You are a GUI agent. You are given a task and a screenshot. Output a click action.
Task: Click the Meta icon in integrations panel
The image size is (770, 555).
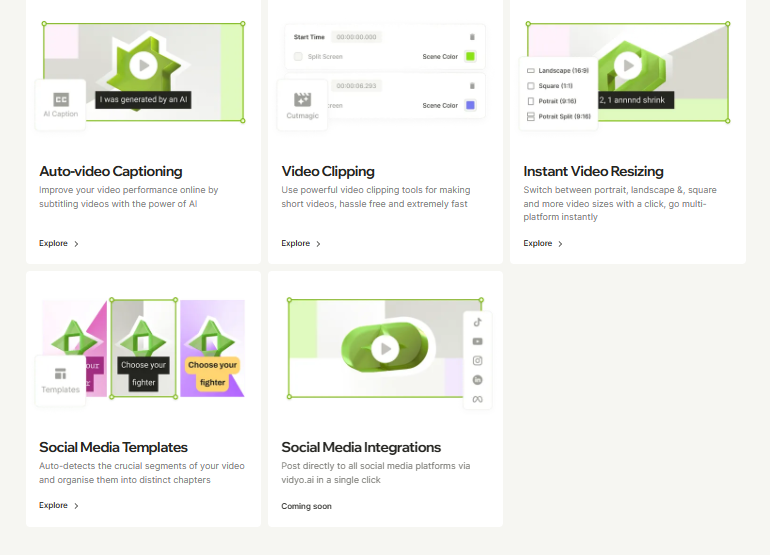pyautogui.click(x=477, y=399)
